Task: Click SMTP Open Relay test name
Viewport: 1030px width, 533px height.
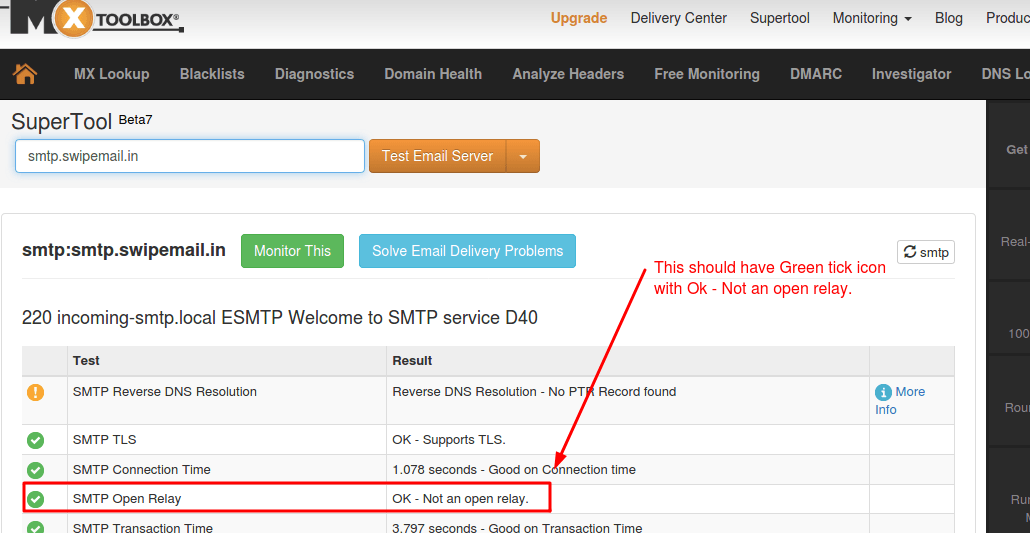Action: [x=127, y=499]
